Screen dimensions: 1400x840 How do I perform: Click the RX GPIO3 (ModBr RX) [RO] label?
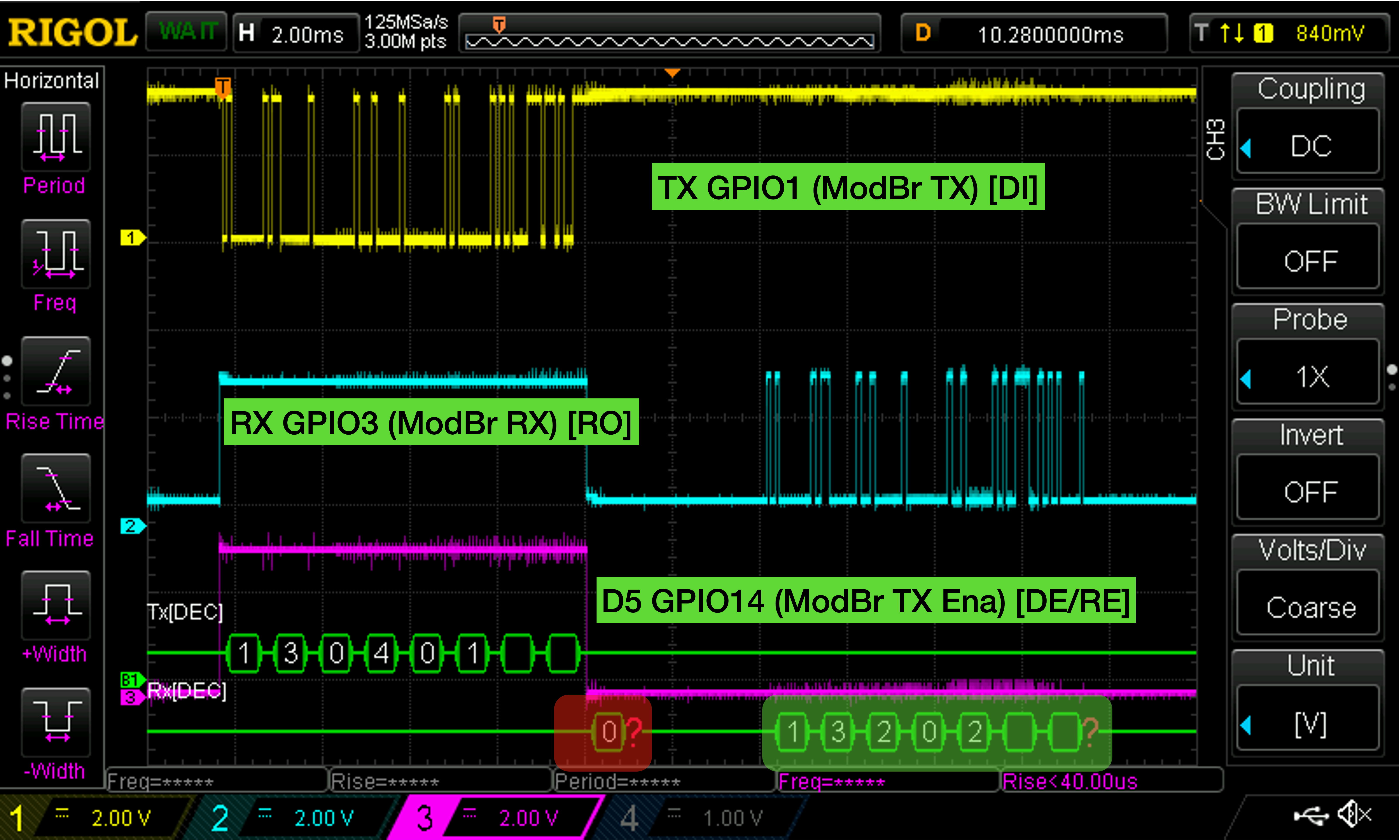431,422
